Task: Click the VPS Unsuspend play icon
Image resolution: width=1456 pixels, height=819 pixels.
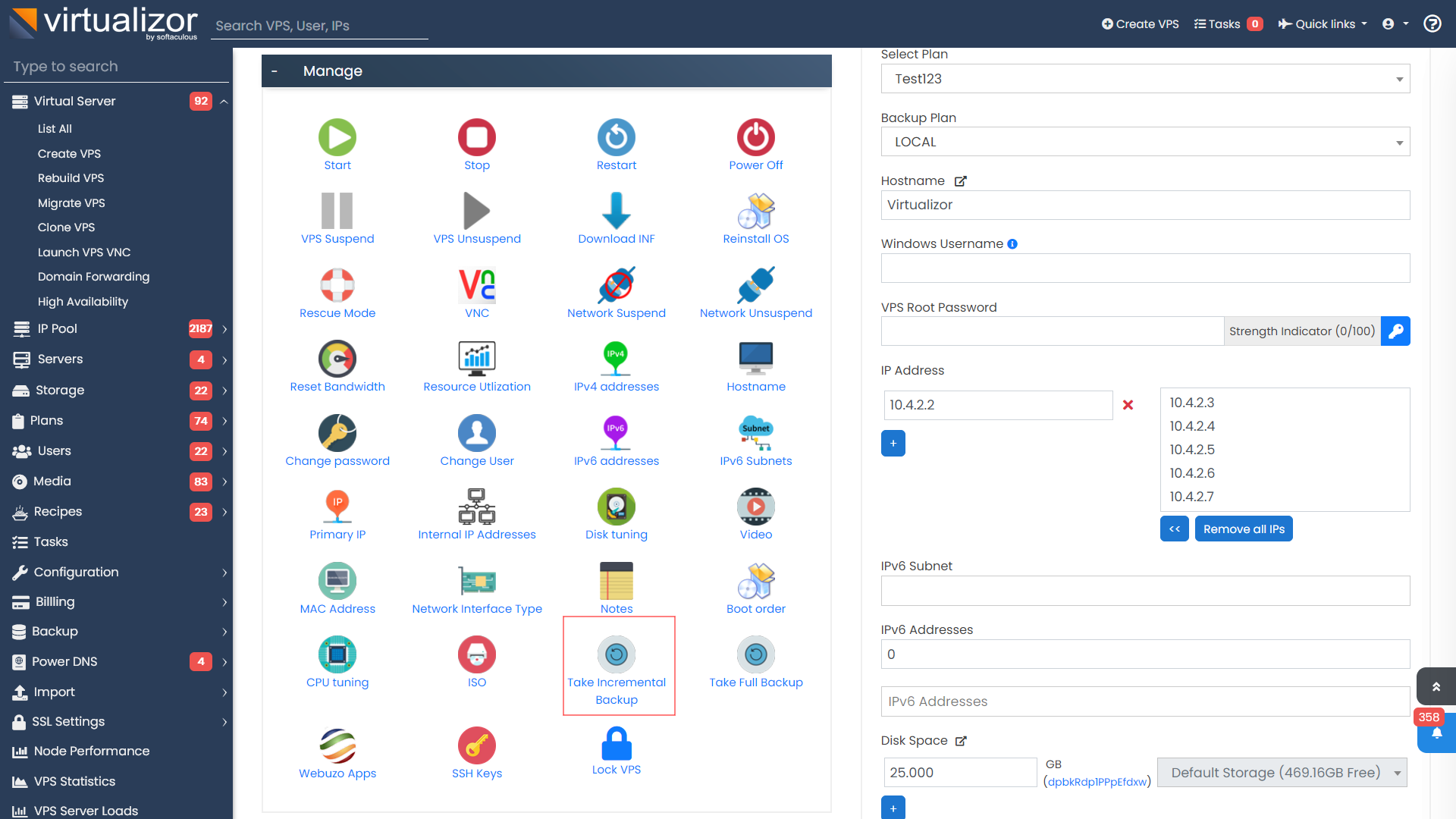Action: coord(477,211)
